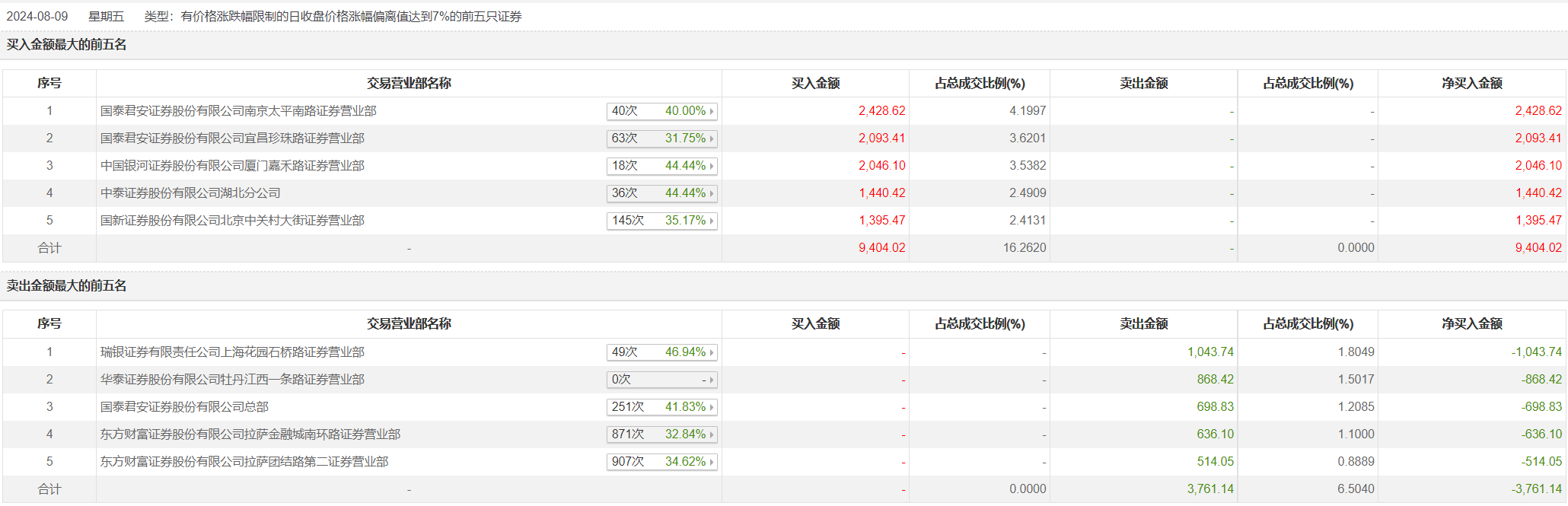The image size is (1568, 506).
Task: Expand the 0次 stats box
Action: pyautogui.click(x=661, y=380)
